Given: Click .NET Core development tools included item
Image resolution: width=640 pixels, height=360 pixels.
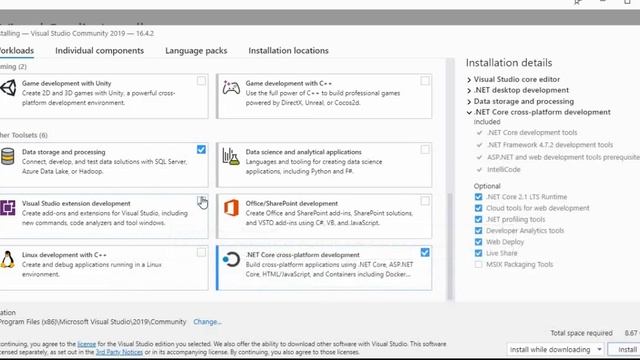Looking at the screenshot, I should tap(532, 132).
